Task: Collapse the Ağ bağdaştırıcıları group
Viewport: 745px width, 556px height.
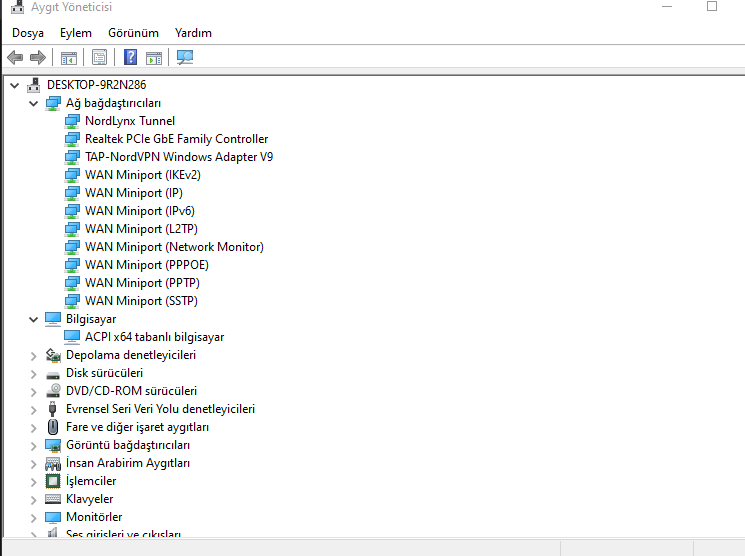Action: [x=34, y=104]
